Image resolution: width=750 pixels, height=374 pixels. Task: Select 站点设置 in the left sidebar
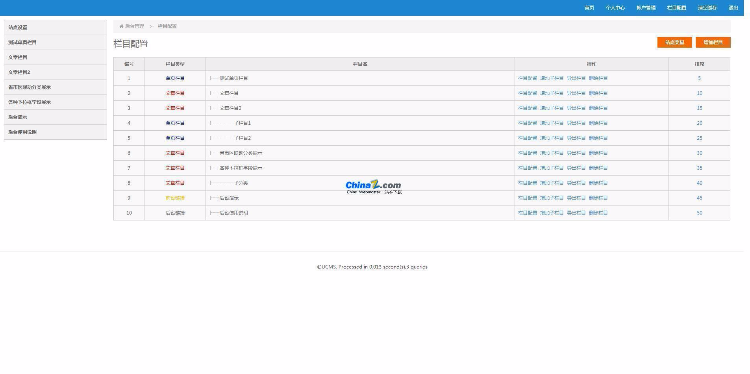(x=55, y=27)
